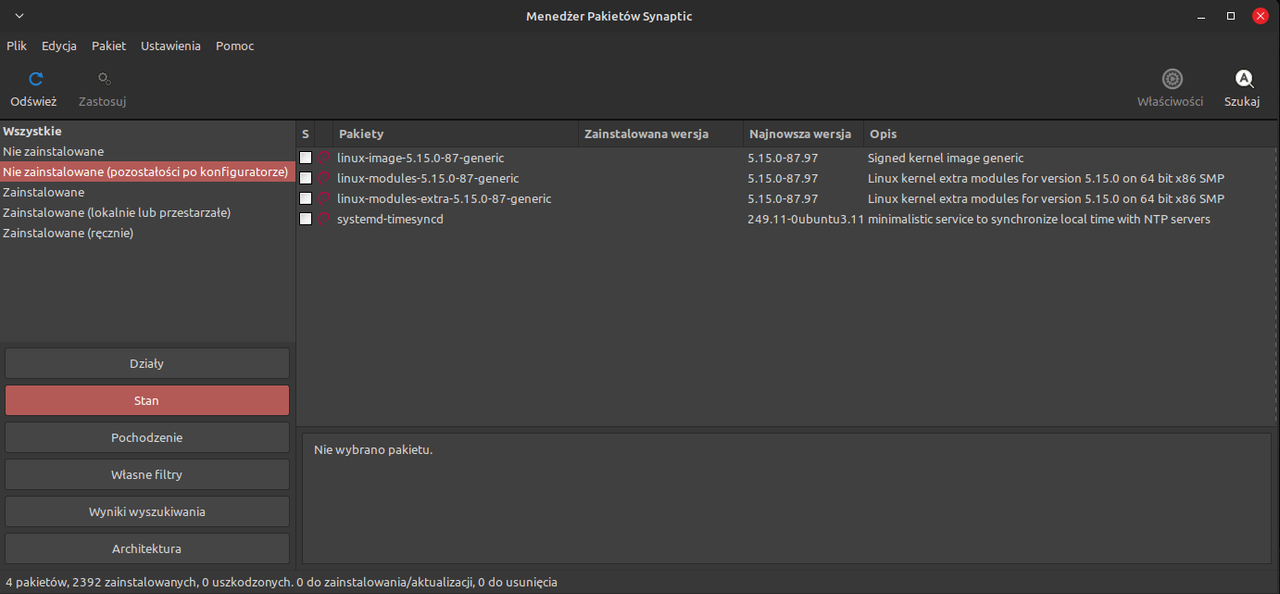Sort by the S column header
Image resolution: width=1280 pixels, height=594 pixels.
[x=306, y=133]
